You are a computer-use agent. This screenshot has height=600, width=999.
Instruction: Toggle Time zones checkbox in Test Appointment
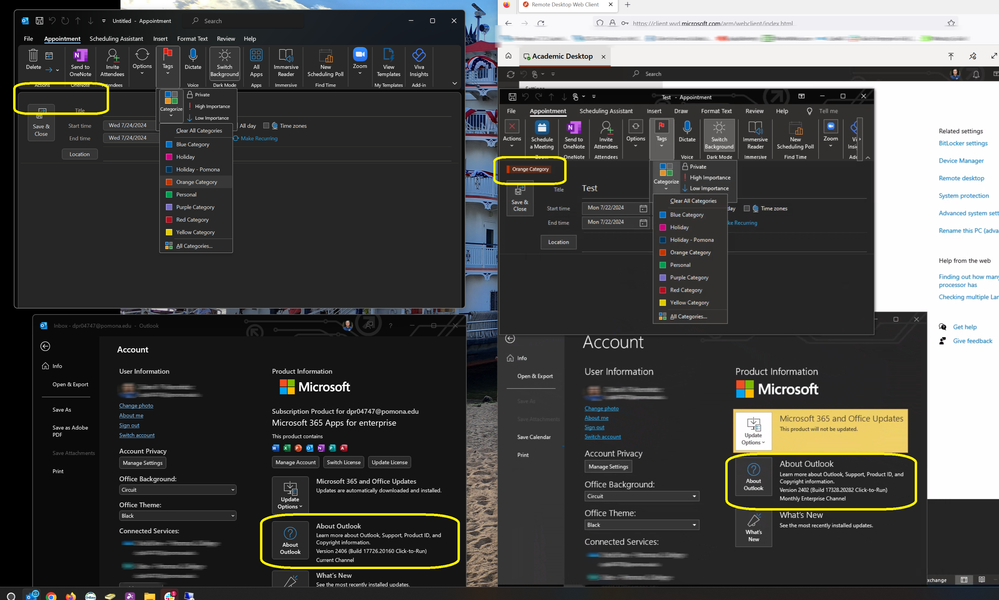point(747,208)
